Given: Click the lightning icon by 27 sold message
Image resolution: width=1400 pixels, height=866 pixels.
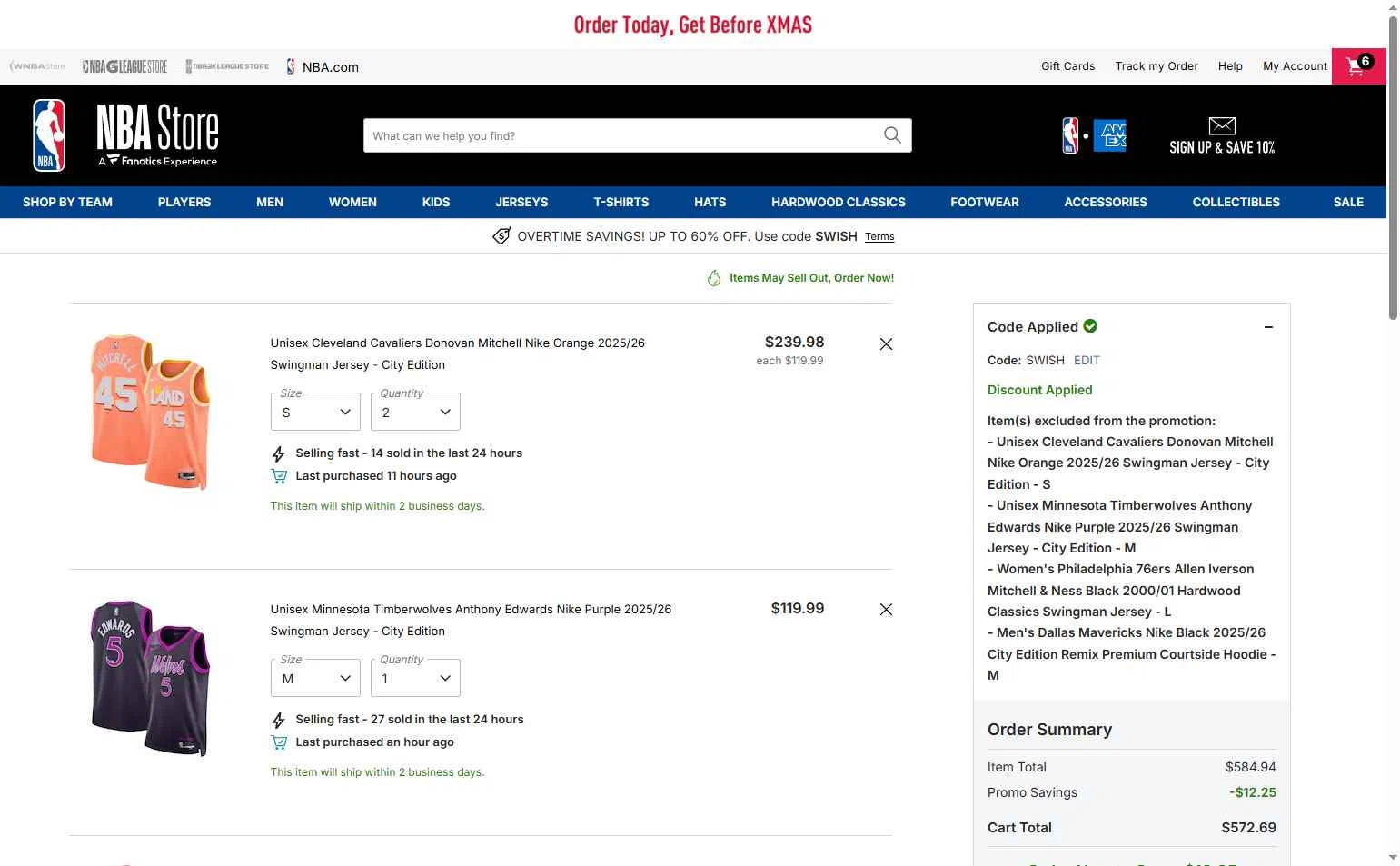Looking at the screenshot, I should (x=279, y=720).
